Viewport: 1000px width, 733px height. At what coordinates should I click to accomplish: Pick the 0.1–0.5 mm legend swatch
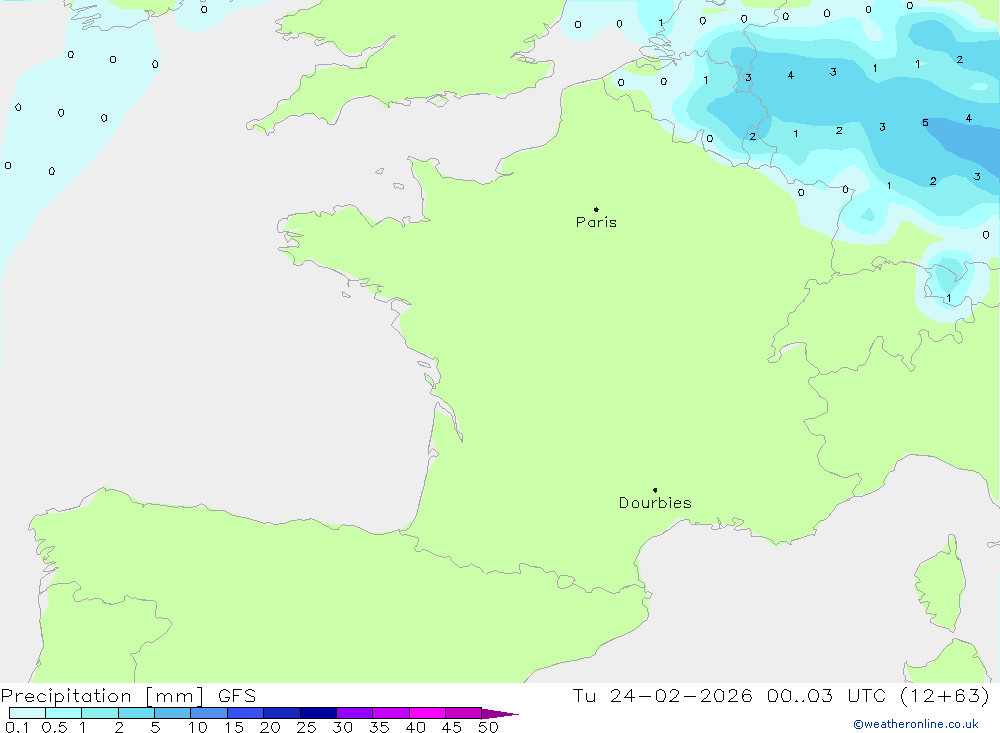coord(27,713)
